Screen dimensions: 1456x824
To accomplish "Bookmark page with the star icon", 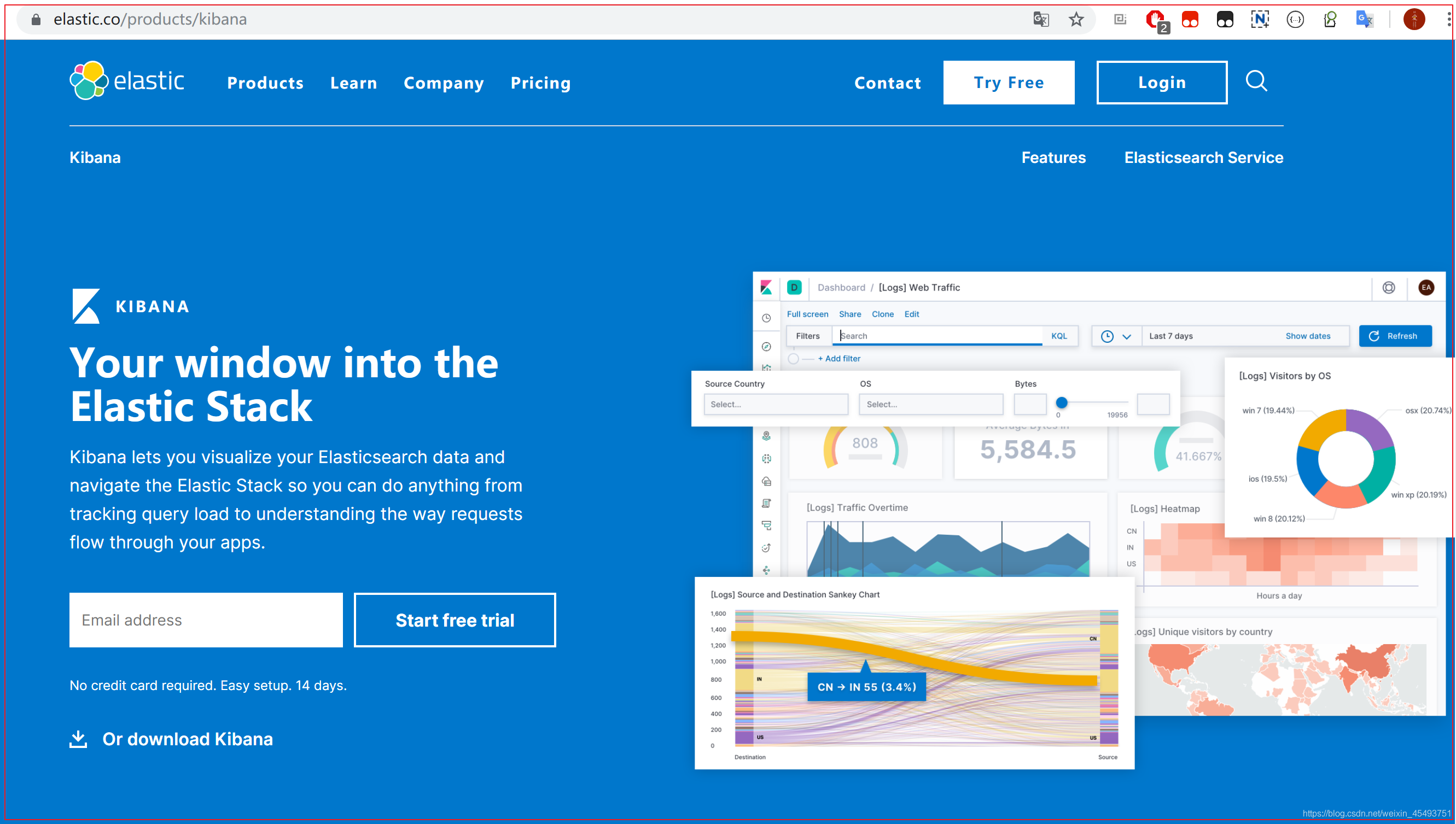I will (1075, 20).
